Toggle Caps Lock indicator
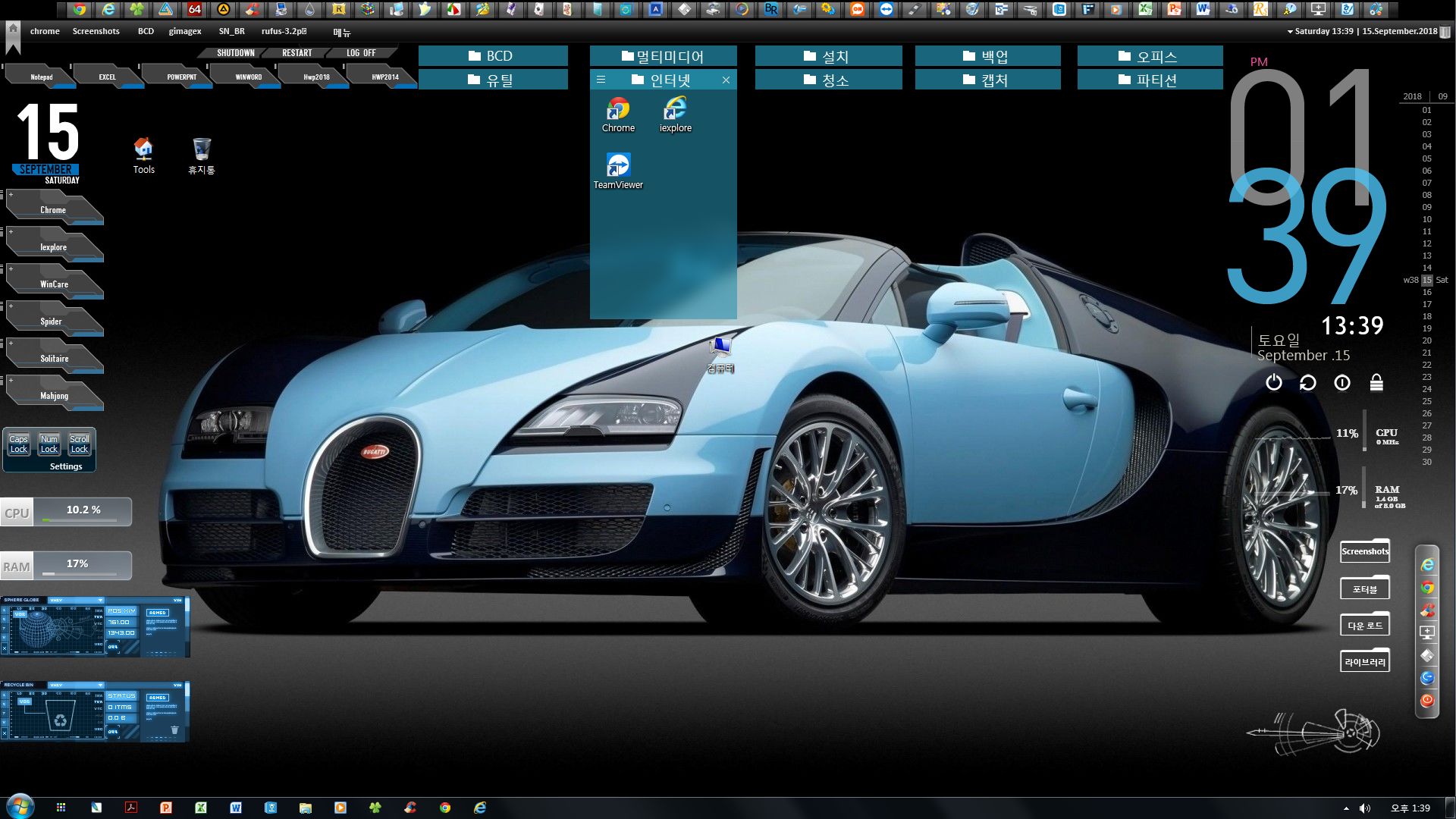The height and width of the screenshot is (819, 1456). click(19, 444)
